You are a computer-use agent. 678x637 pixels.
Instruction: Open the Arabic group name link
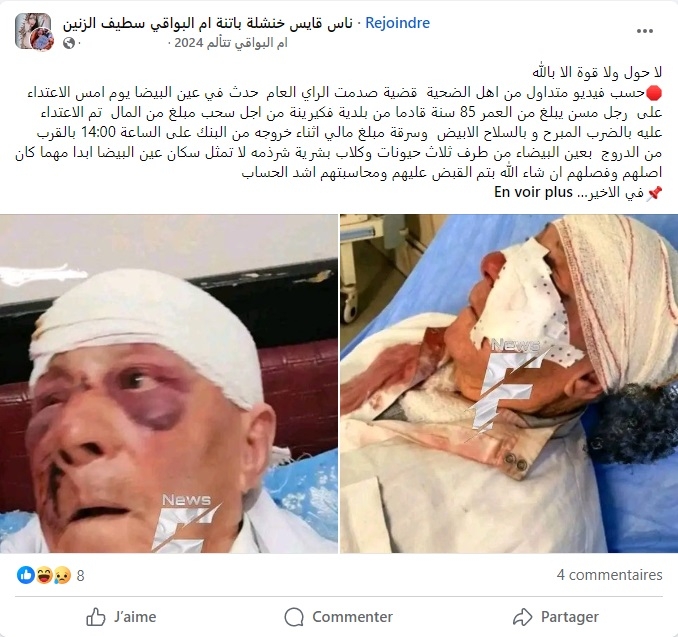pos(208,23)
